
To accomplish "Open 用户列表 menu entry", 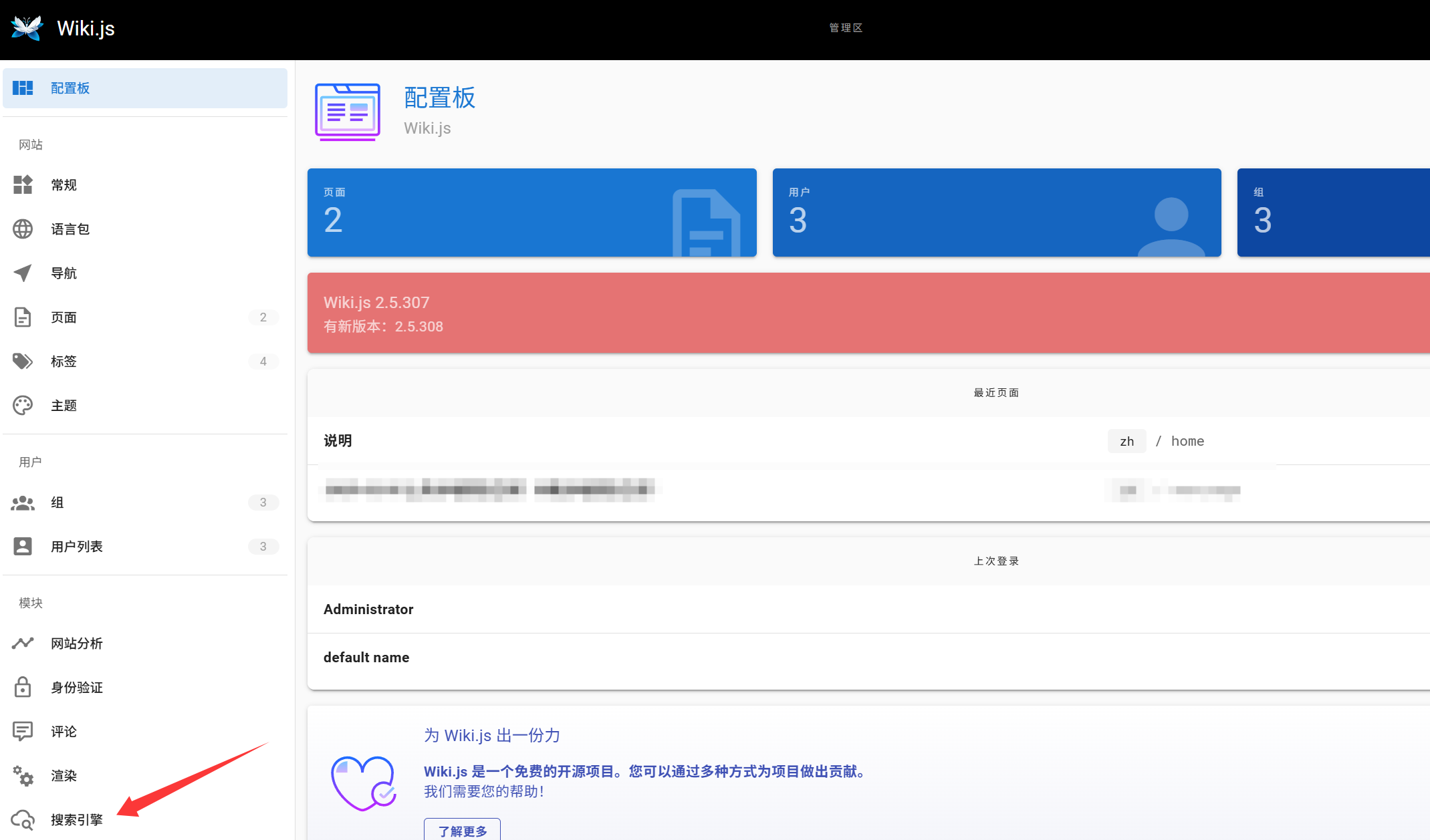I will tap(145, 547).
